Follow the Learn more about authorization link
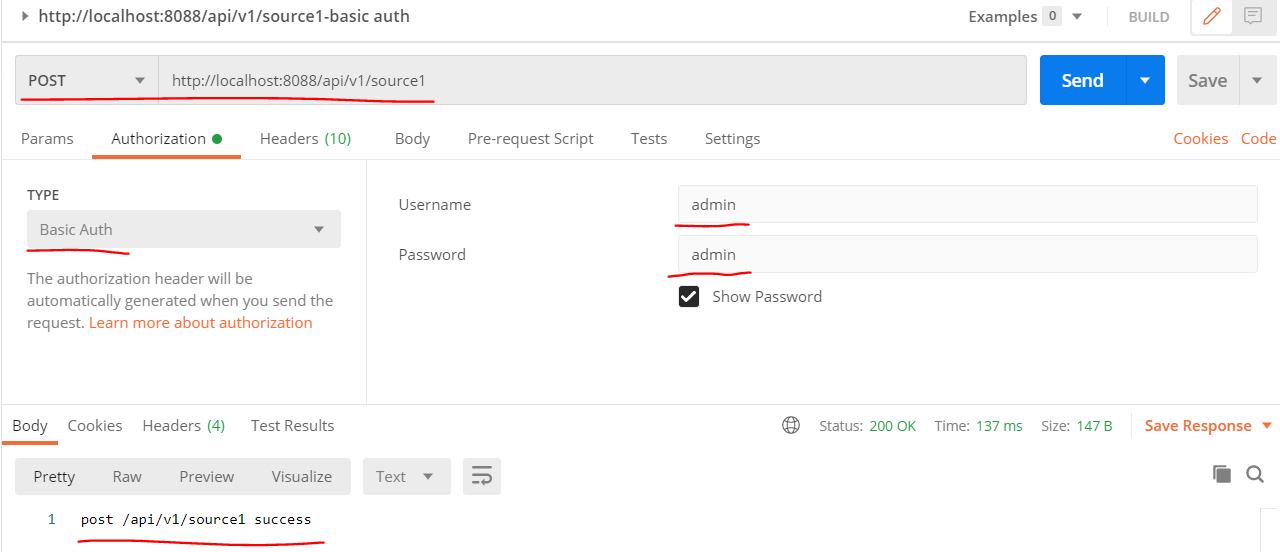 point(200,323)
